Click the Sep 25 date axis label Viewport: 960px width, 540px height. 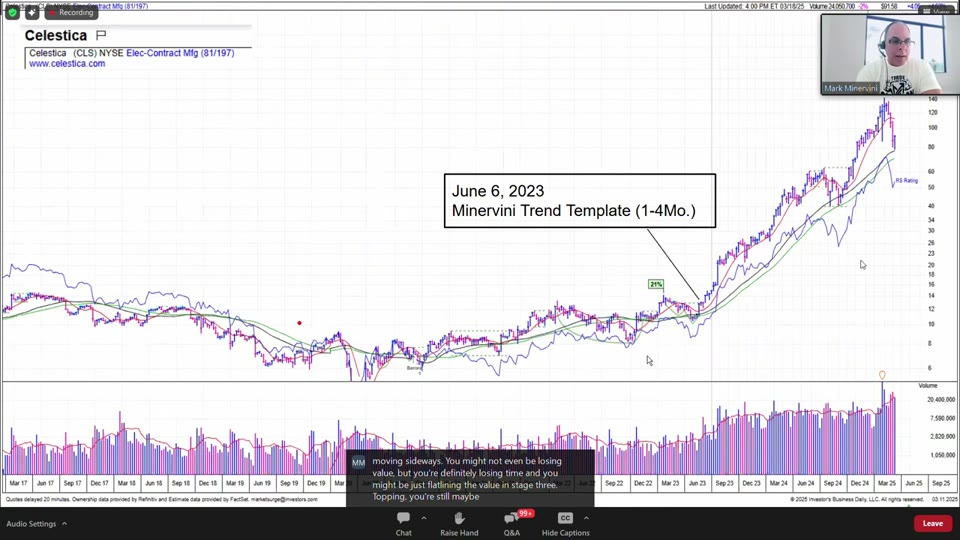pos(941,483)
